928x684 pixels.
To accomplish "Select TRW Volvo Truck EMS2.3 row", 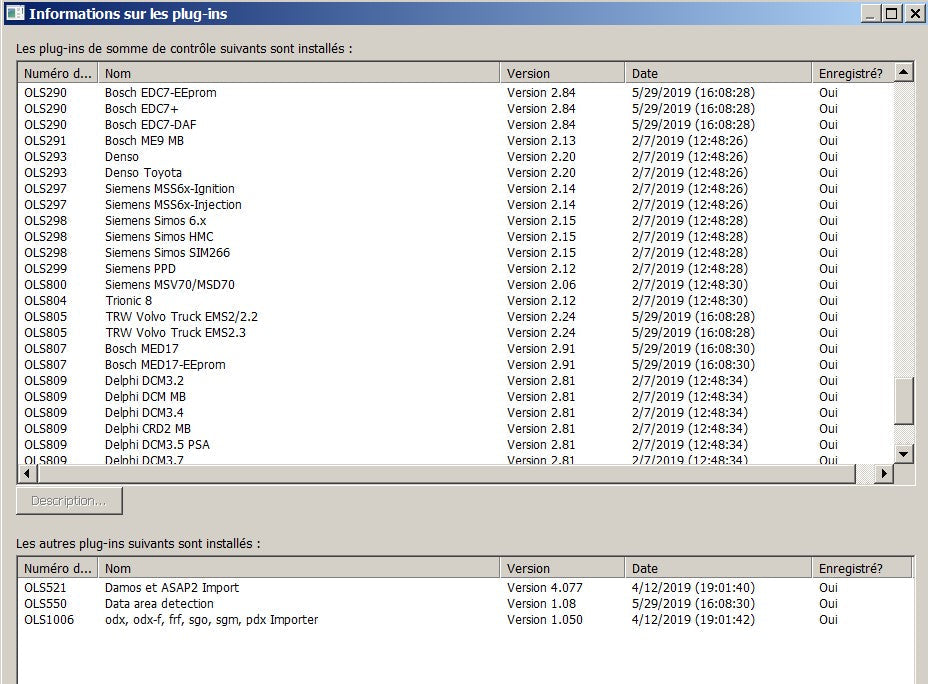I will pos(456,333).
